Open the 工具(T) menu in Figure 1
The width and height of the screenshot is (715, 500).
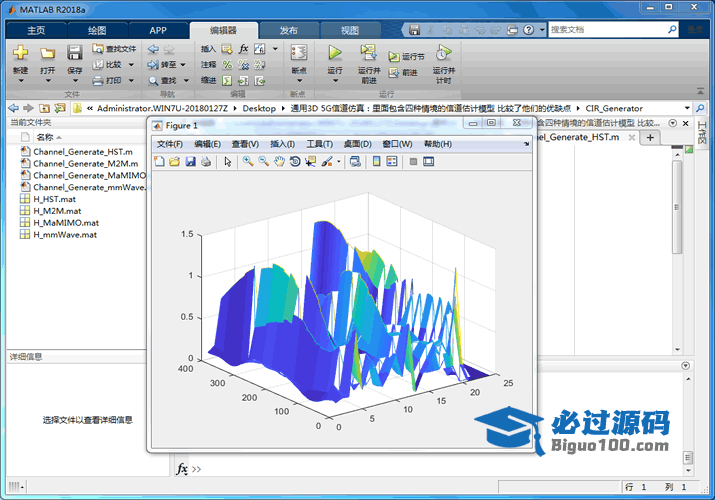pyautogui.click(x=319, y=144)
